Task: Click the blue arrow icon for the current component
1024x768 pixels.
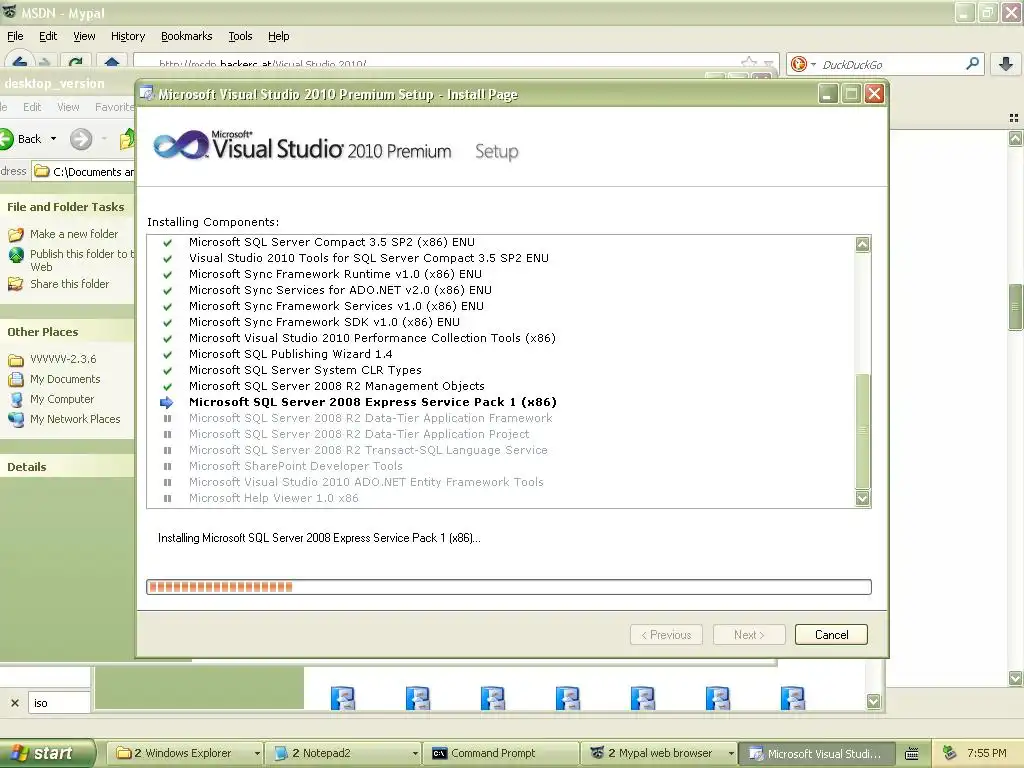Action: click(167, 402)
